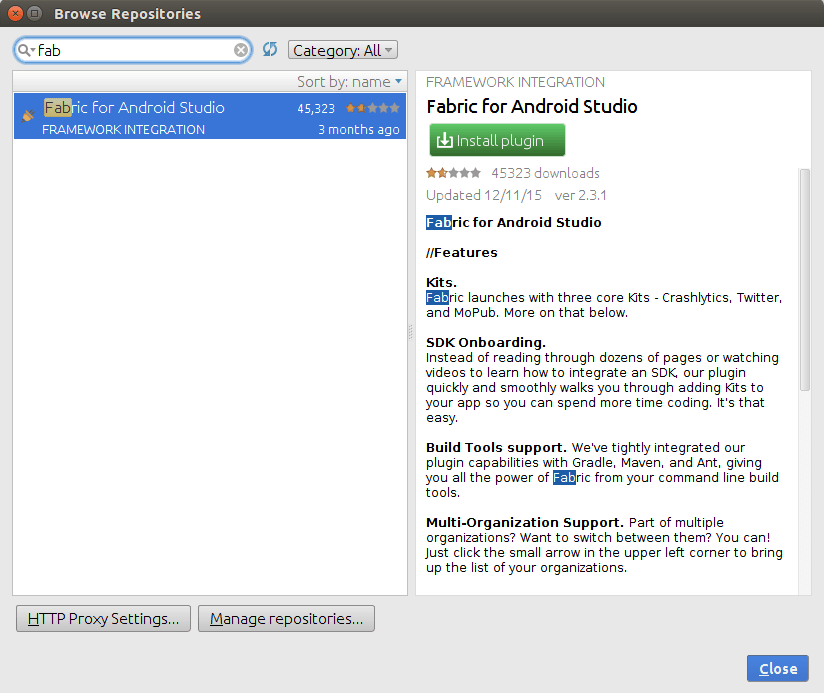This screenshot has height=693, width=824.
Task: Click the Kits. heading
Action: coord(441,283)
